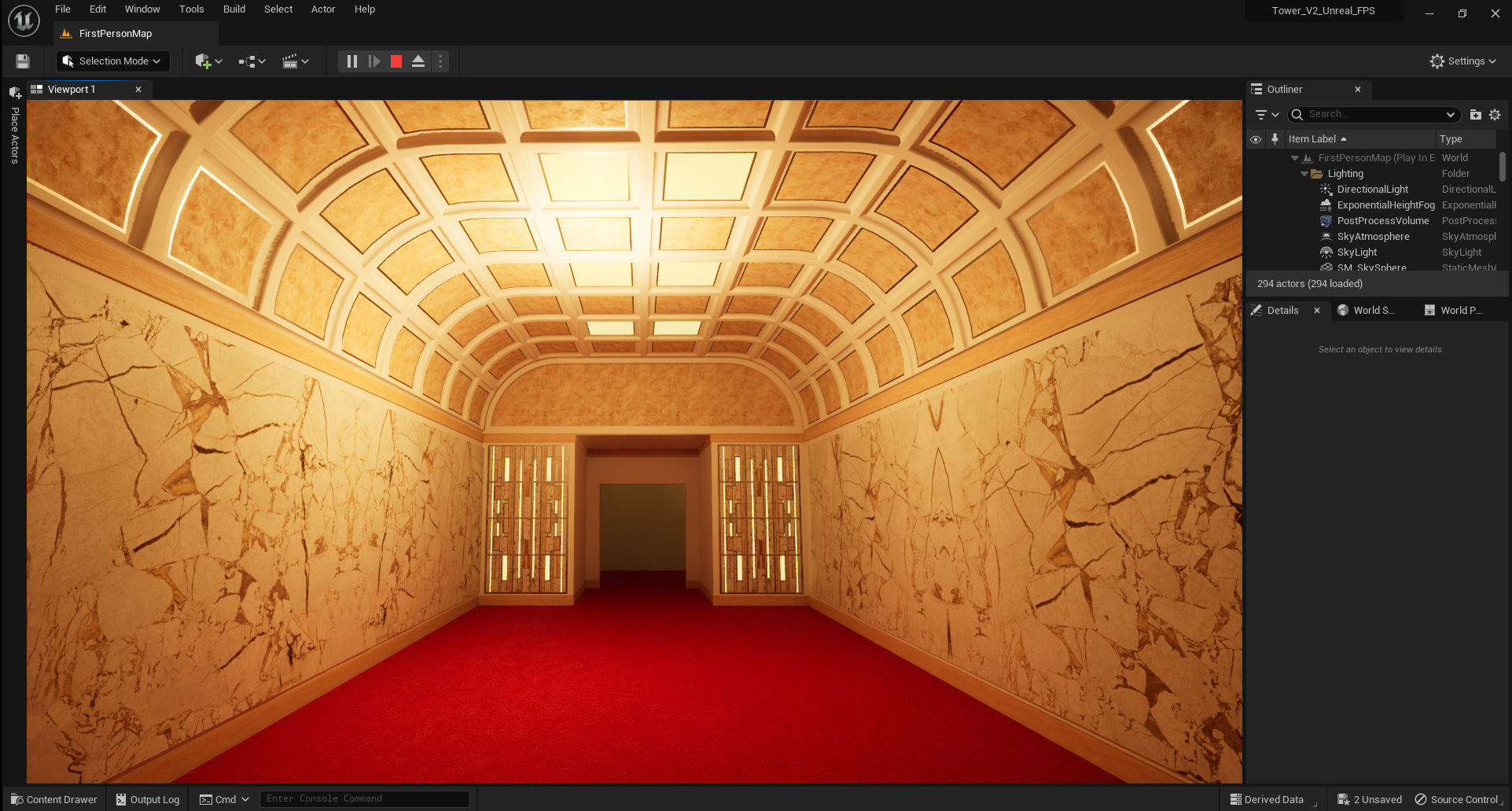Open the Tools menu
The height and width of the screenshot is (811, 1512).
[191, 9]
